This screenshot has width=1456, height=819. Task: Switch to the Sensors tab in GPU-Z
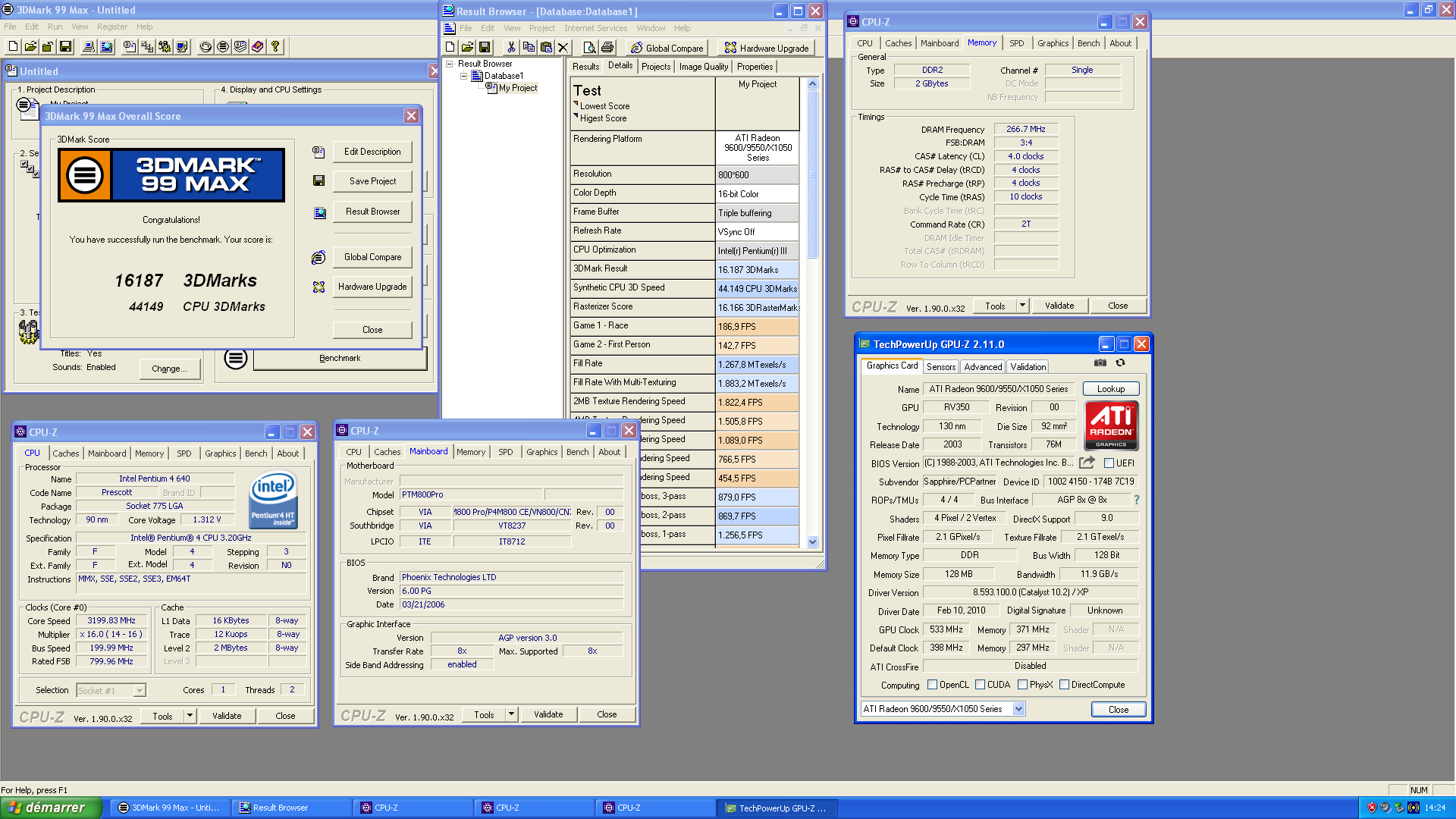click(941, 367)
